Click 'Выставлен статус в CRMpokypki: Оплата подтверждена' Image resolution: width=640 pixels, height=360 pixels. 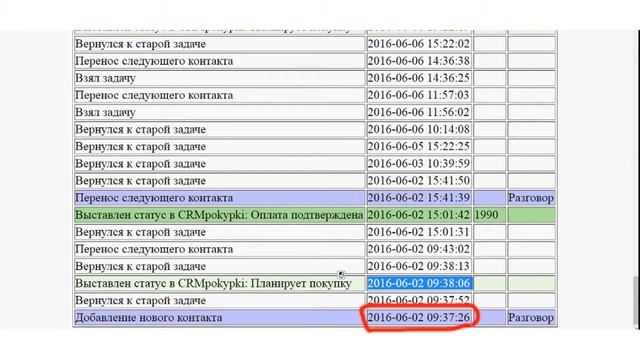[219, 215]
